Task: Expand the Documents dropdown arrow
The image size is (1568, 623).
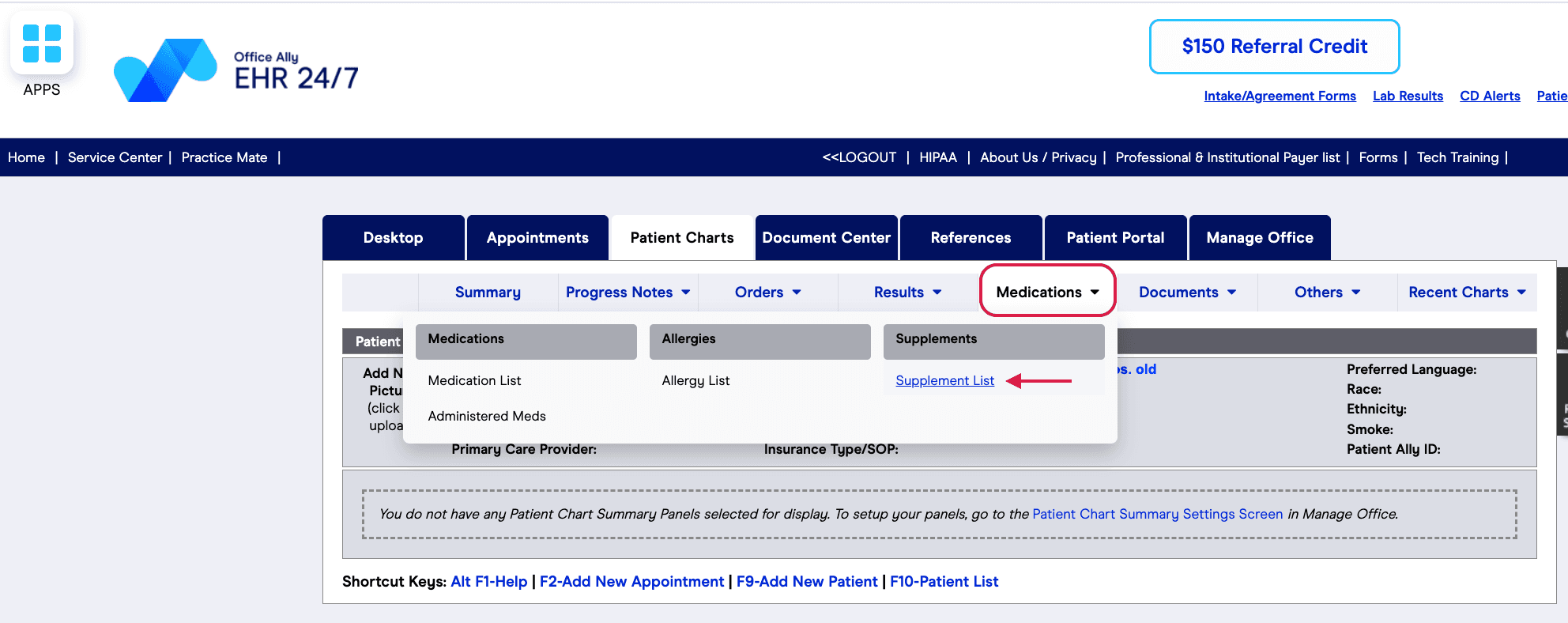Action: coord(1232,293)
